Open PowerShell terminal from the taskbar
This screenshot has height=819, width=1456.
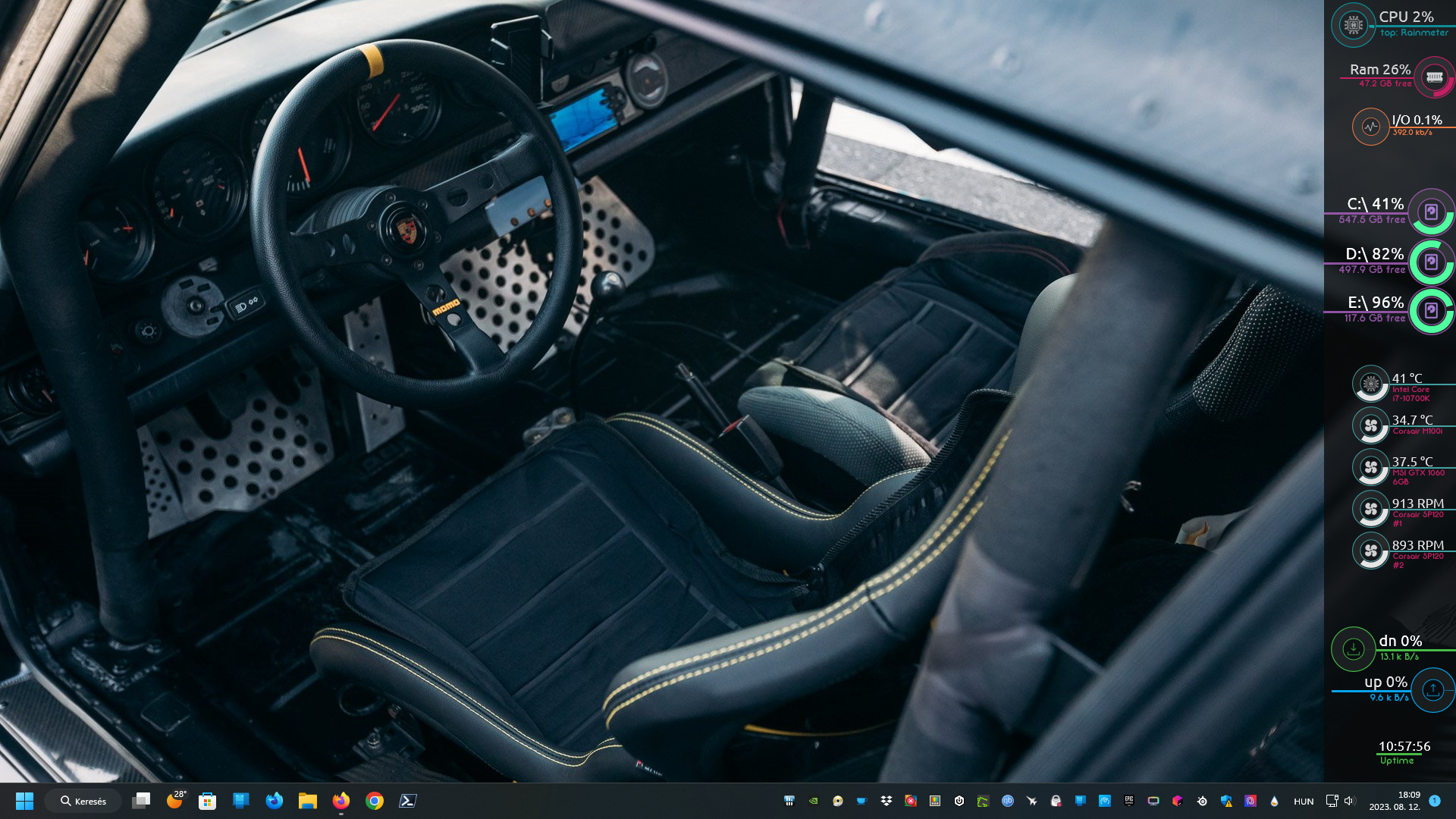pyautogui.click(x=407, y=801)
